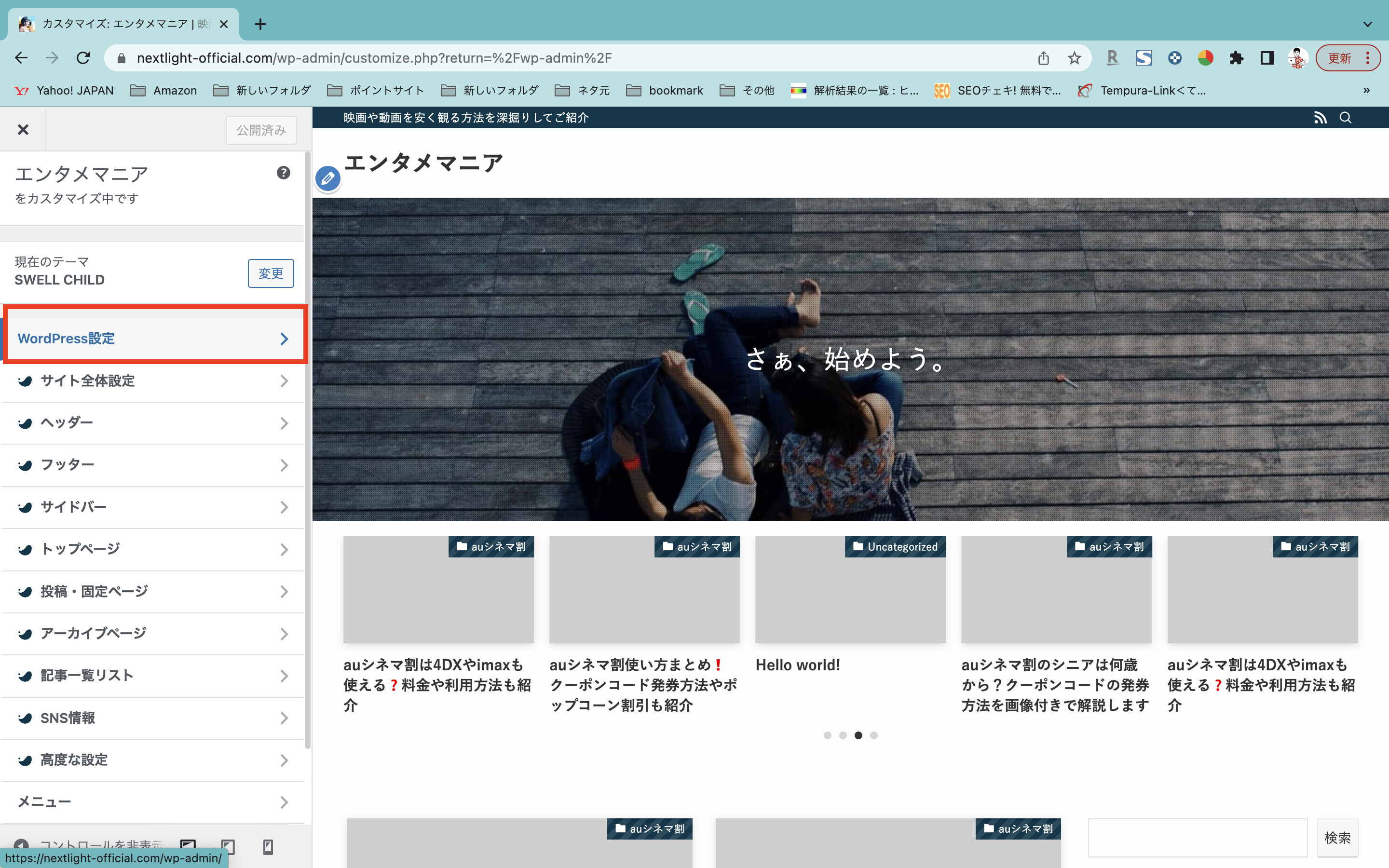Open the RSS feed icon in site header
Image resolution: width=1389 pixels, height=868 pixels.
(1320, 118)
